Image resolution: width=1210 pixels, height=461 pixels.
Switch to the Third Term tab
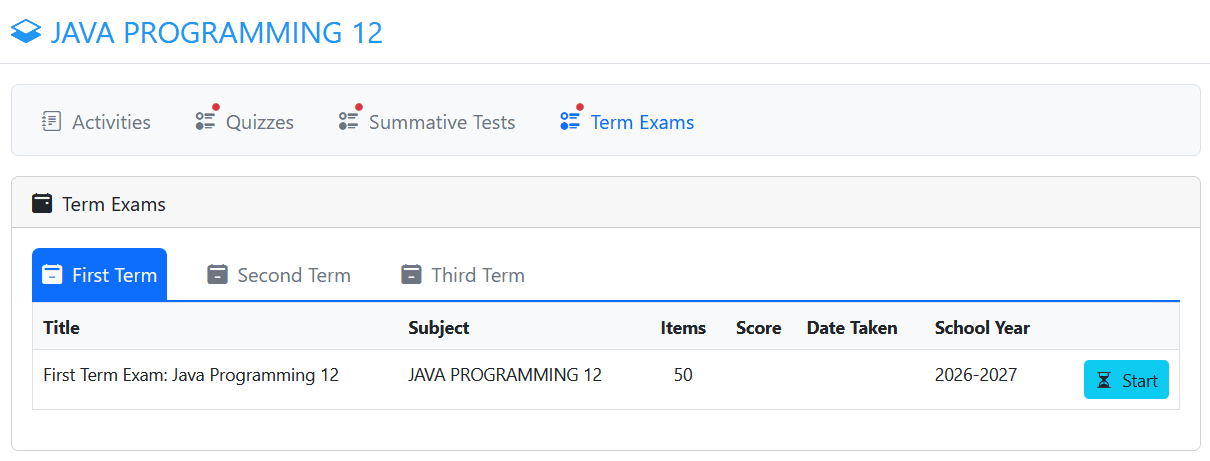(x=463, y=275)
